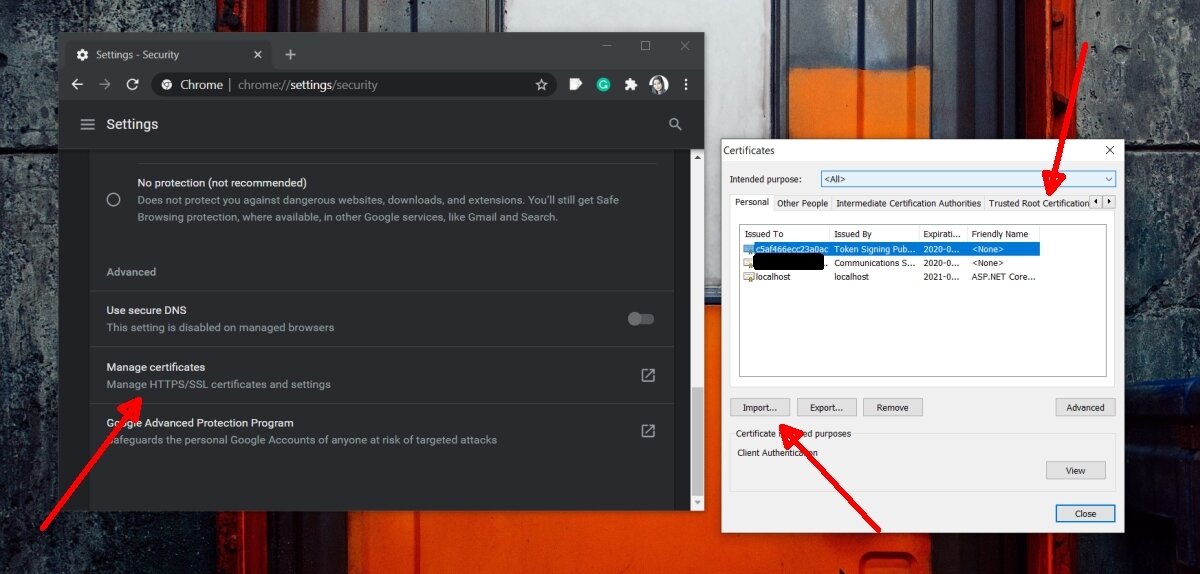Expand the Intended purpose dropdown

(1108, 179)
